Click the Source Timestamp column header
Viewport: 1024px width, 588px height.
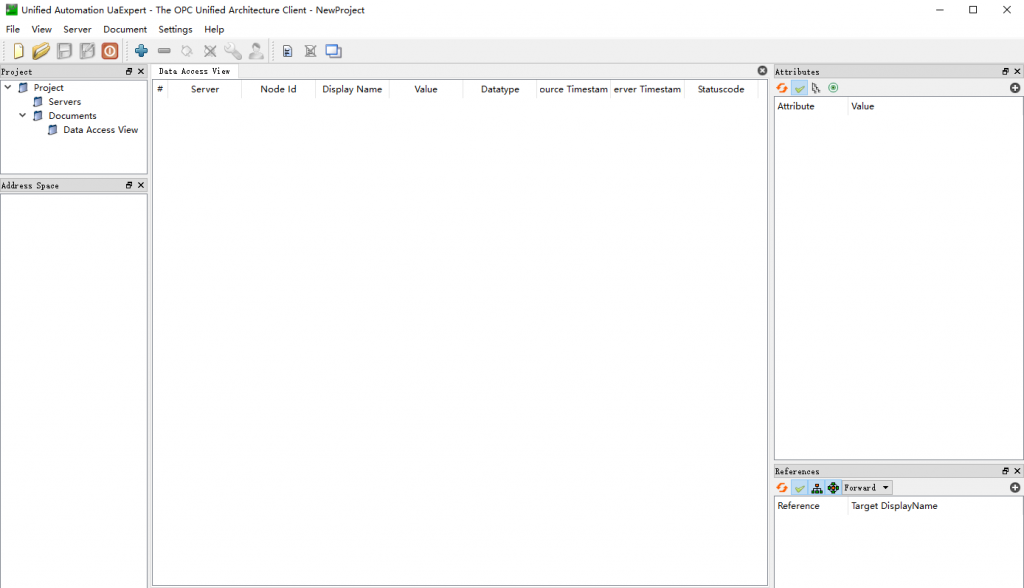573,90
